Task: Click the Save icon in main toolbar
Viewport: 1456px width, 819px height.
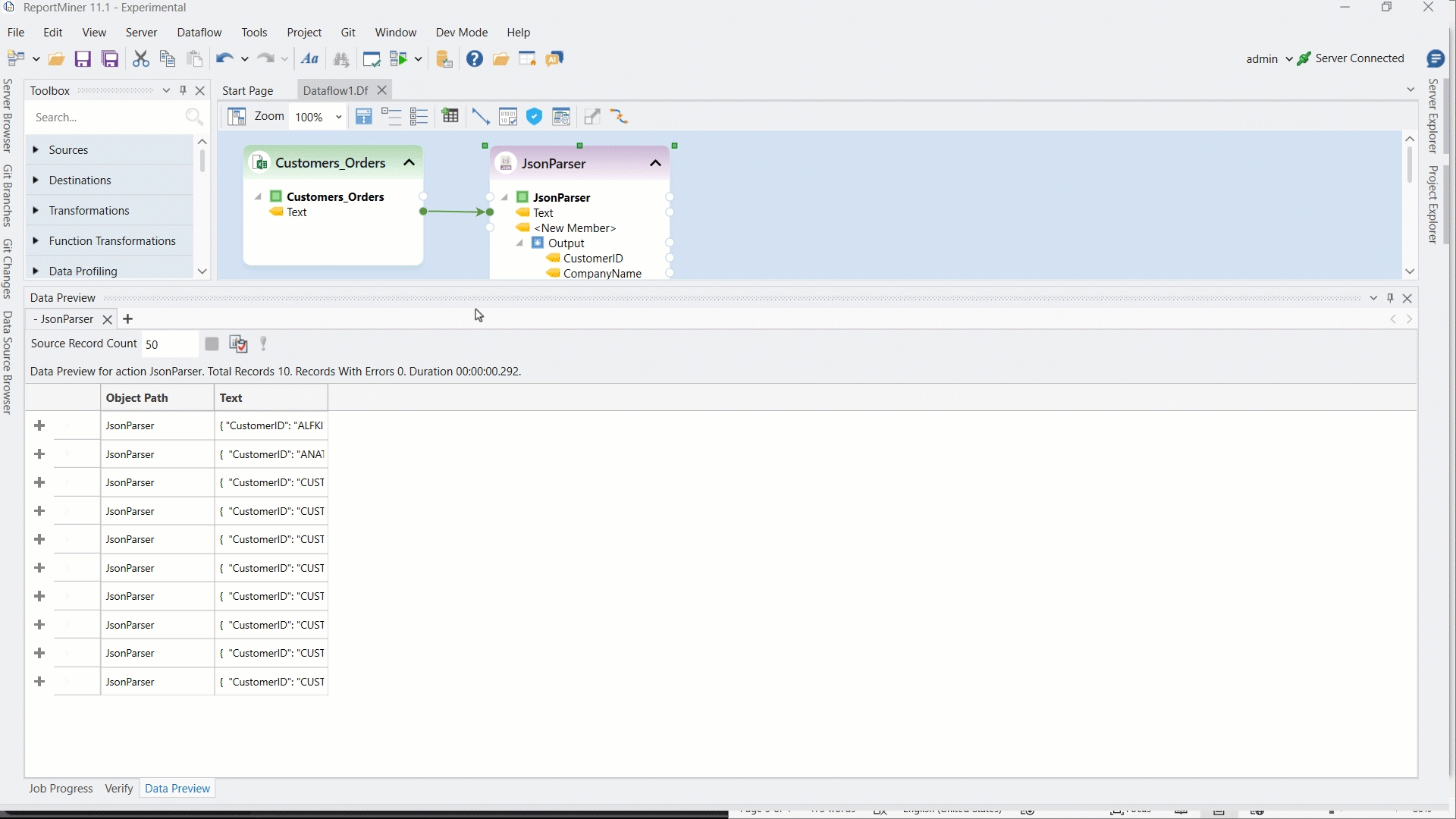Action: [x=83, y=59]
